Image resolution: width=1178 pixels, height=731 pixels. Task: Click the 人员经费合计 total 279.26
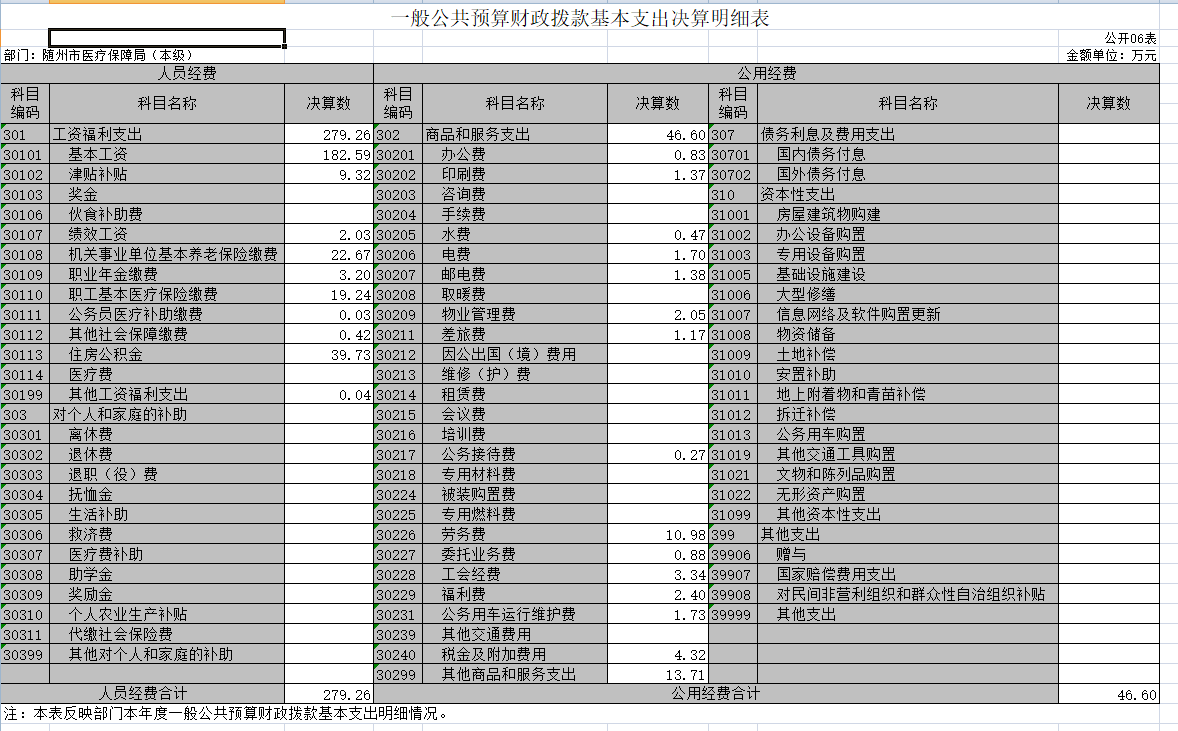coord(329,694)
